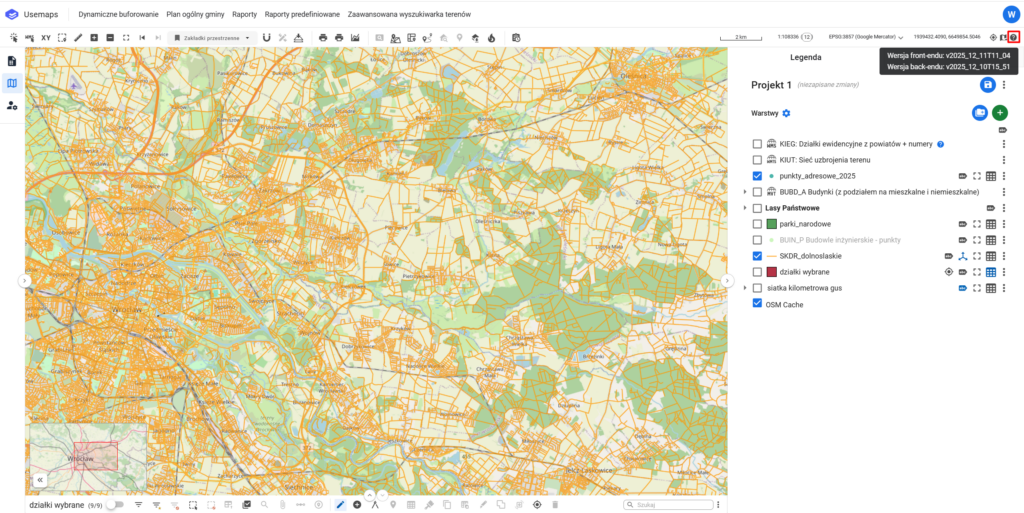Open the Maps icon in left sidebar
This screenshot has width=1024, height=513.
tap(12, 83)
